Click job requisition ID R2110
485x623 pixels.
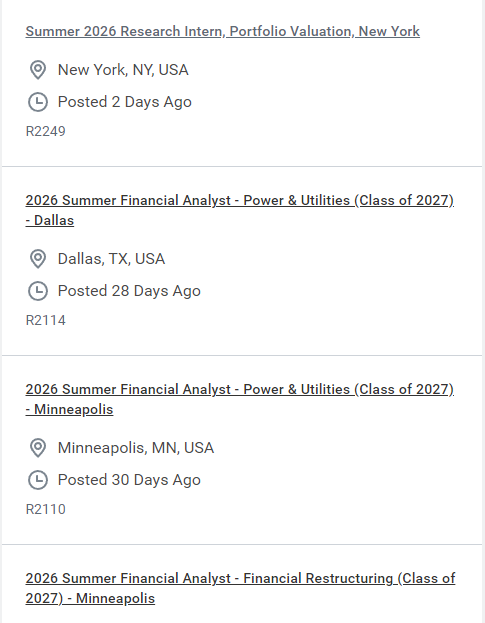pyautogui.click(x=46, y=510)
